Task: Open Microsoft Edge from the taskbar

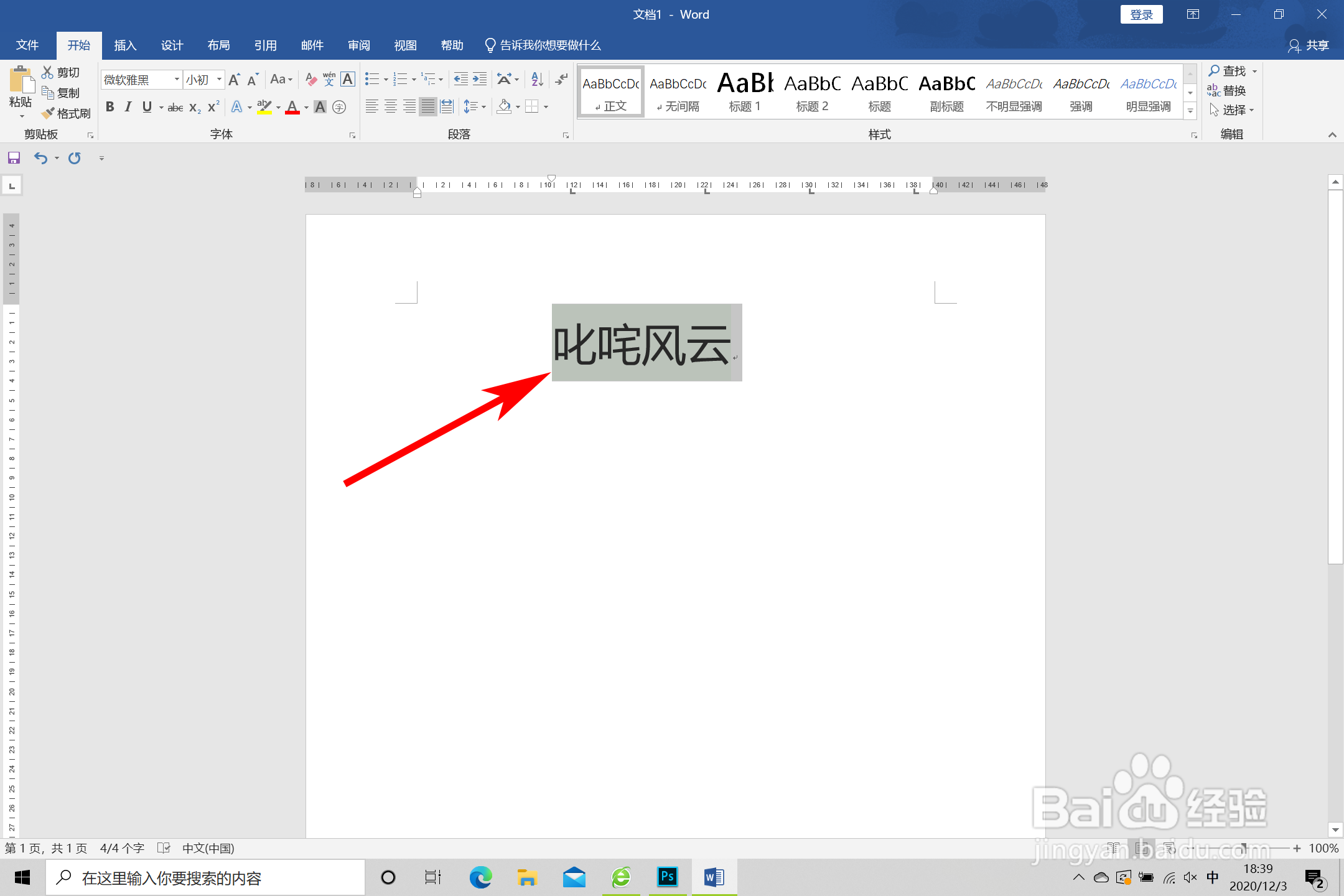Action: [480, 877]
